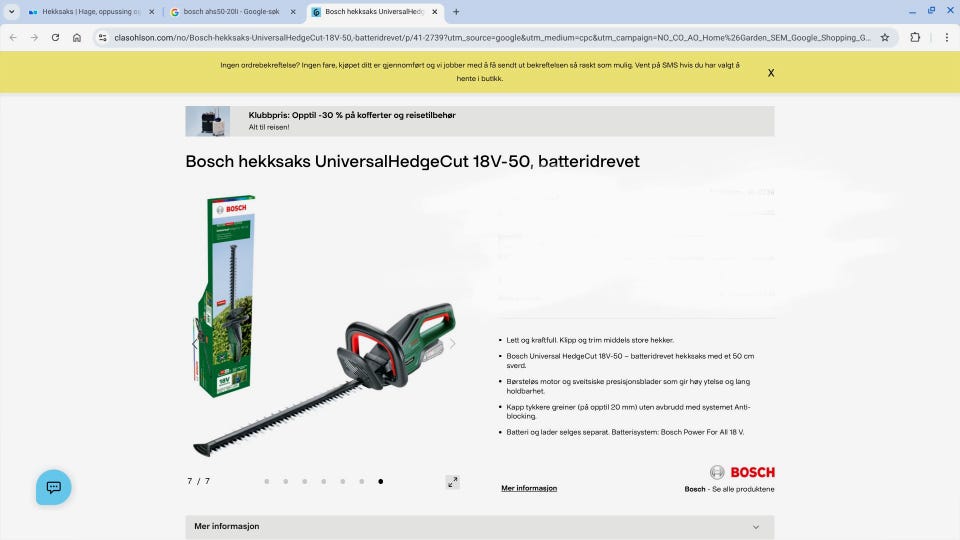Image resolution: width=960 pixels, height=540 pixels.
Task: Open the browser extensions puzzle icon
Action: click(915, 37)
